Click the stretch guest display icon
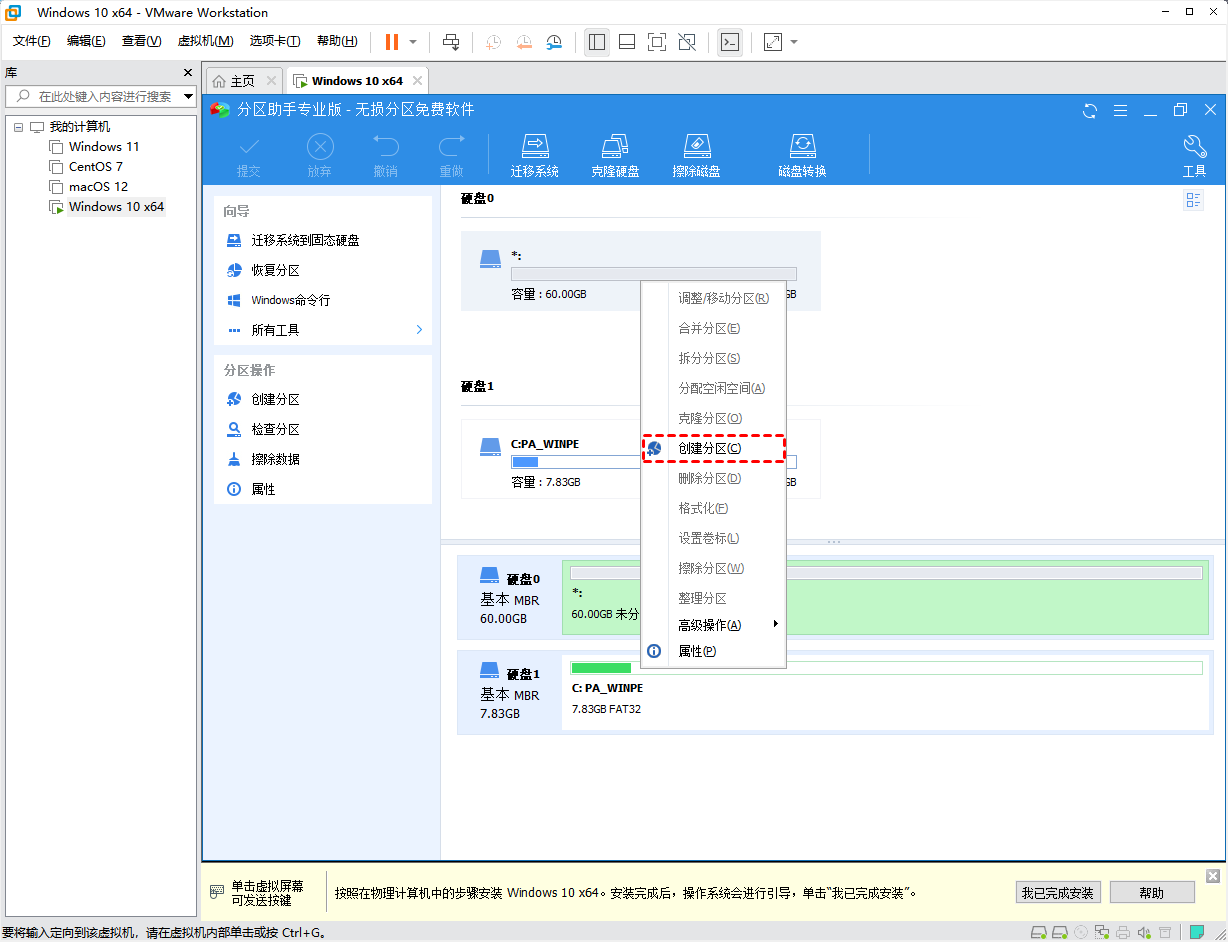 (773, 42)
